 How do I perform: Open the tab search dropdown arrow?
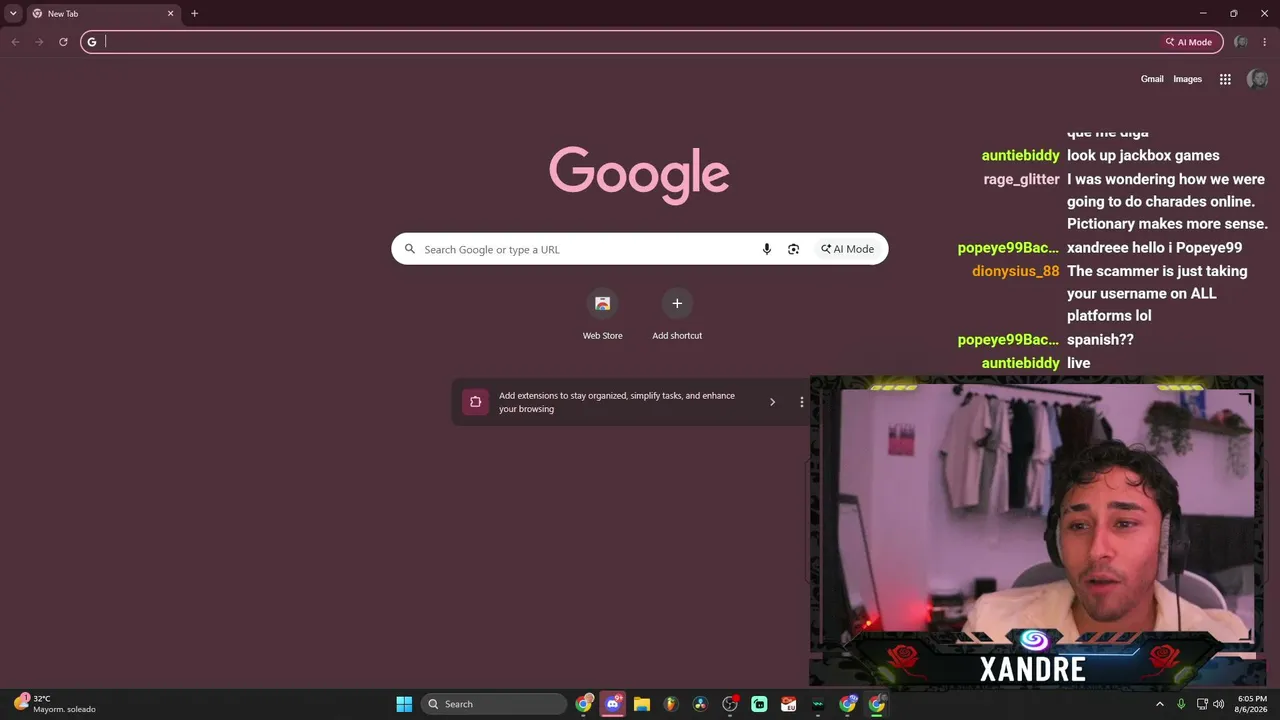pos(13,13)
